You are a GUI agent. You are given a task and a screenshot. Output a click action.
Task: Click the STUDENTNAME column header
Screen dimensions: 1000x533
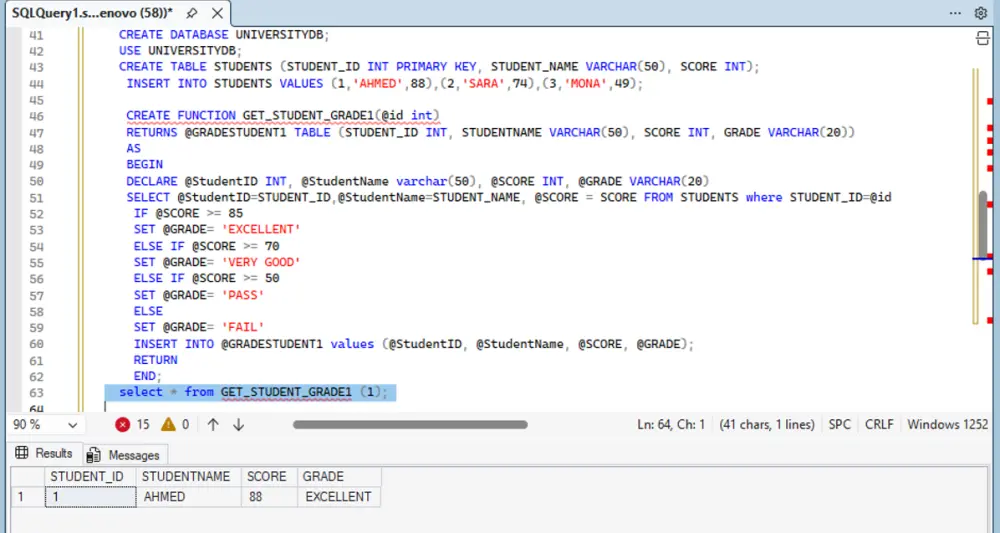[x=188, y=477]
